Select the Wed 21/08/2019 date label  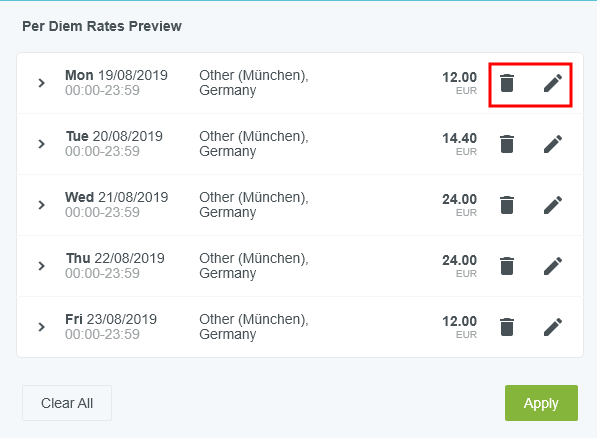click(117, 197)
